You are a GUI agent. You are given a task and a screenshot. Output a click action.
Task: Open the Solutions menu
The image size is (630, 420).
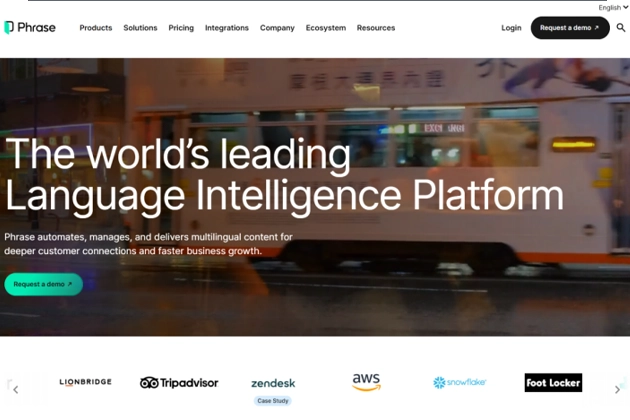(140, 28)
